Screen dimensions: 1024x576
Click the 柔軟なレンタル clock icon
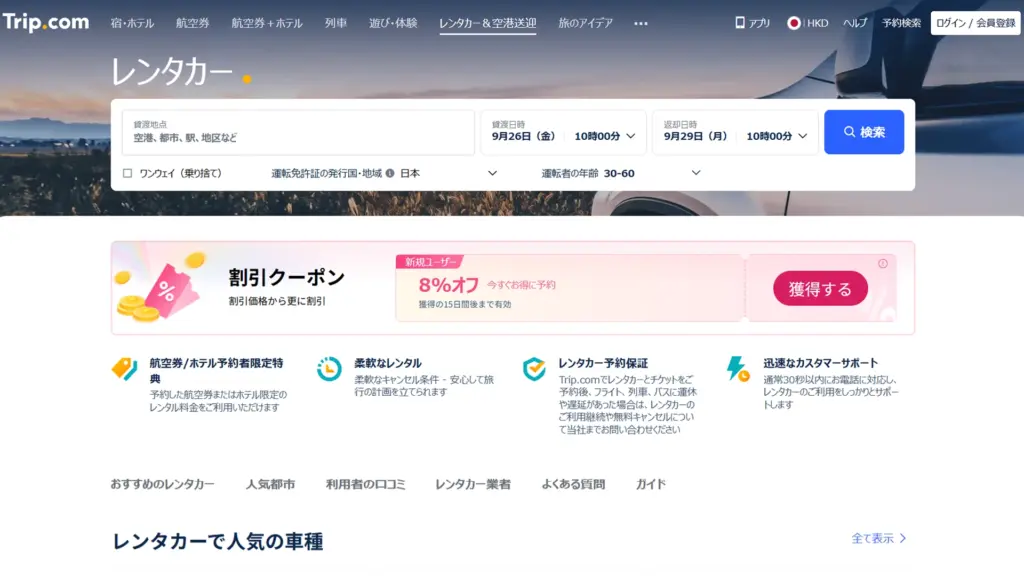329,369
